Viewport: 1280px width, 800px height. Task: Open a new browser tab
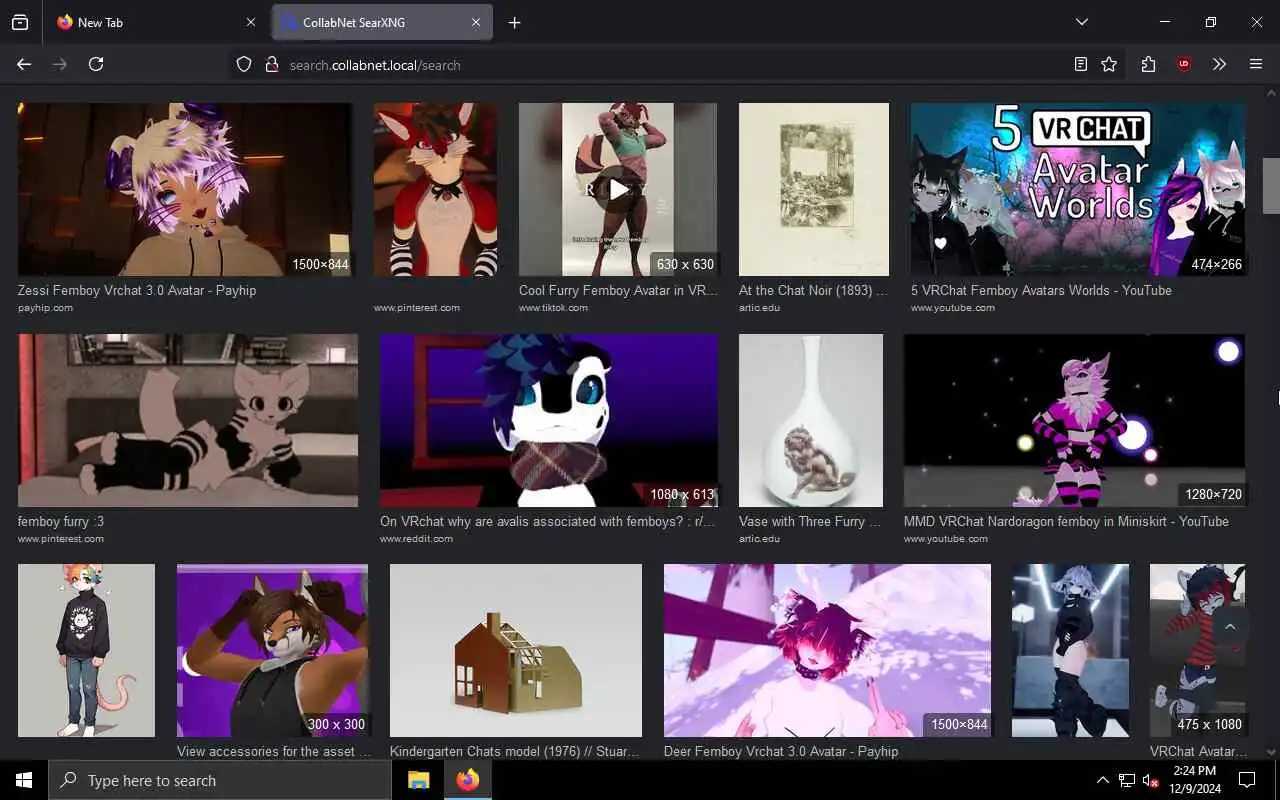[x=514, y=22]
